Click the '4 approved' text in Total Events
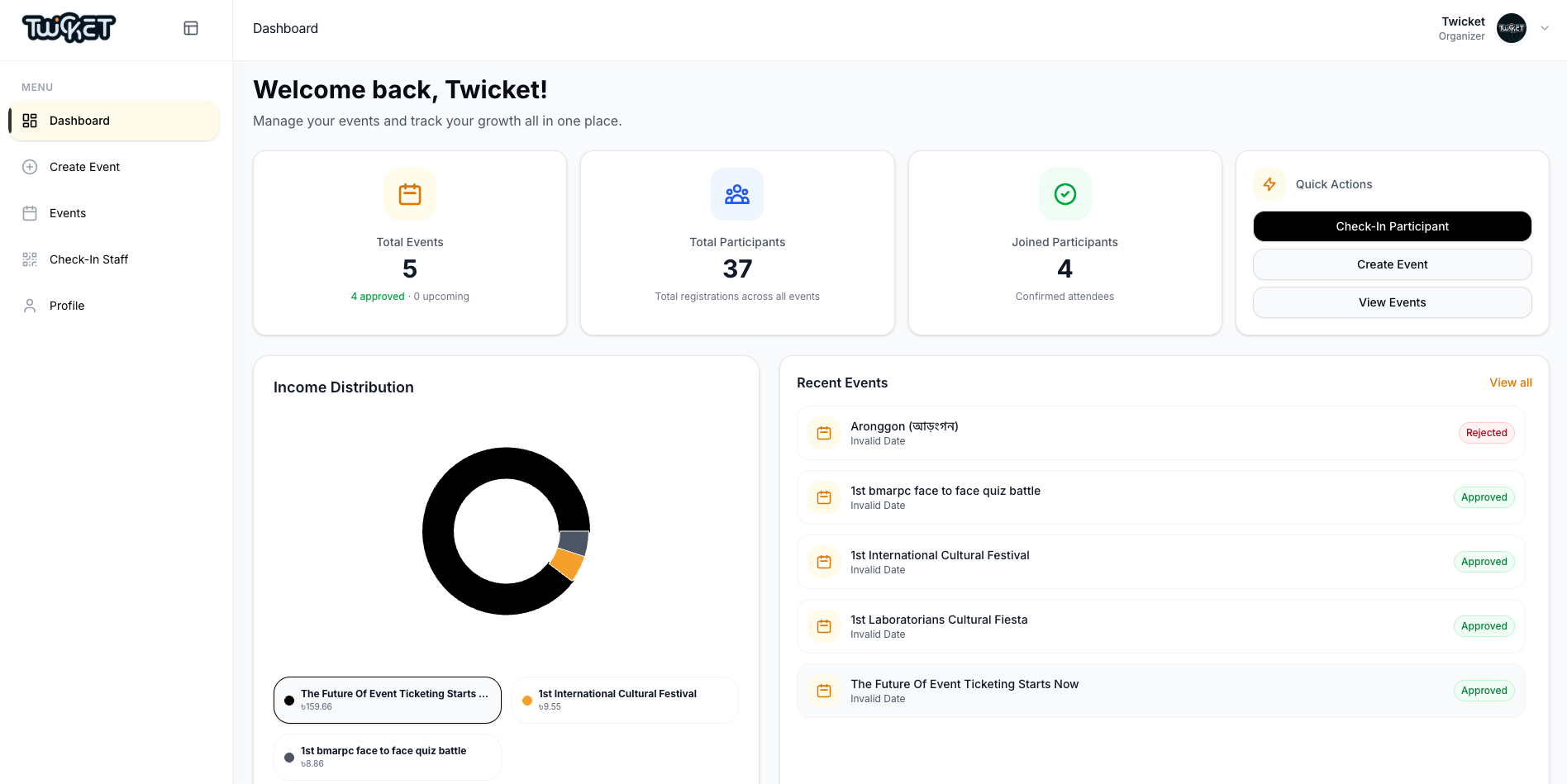1567x784 pixels. 378,297
